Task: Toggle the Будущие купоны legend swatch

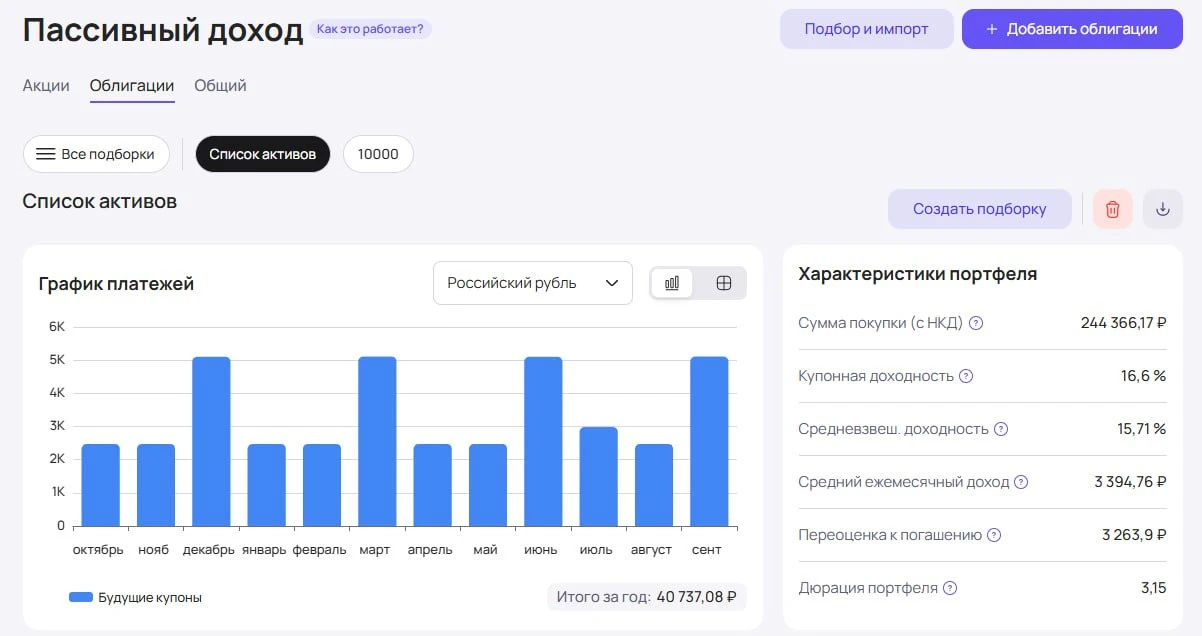Action: tap(80, 597)
